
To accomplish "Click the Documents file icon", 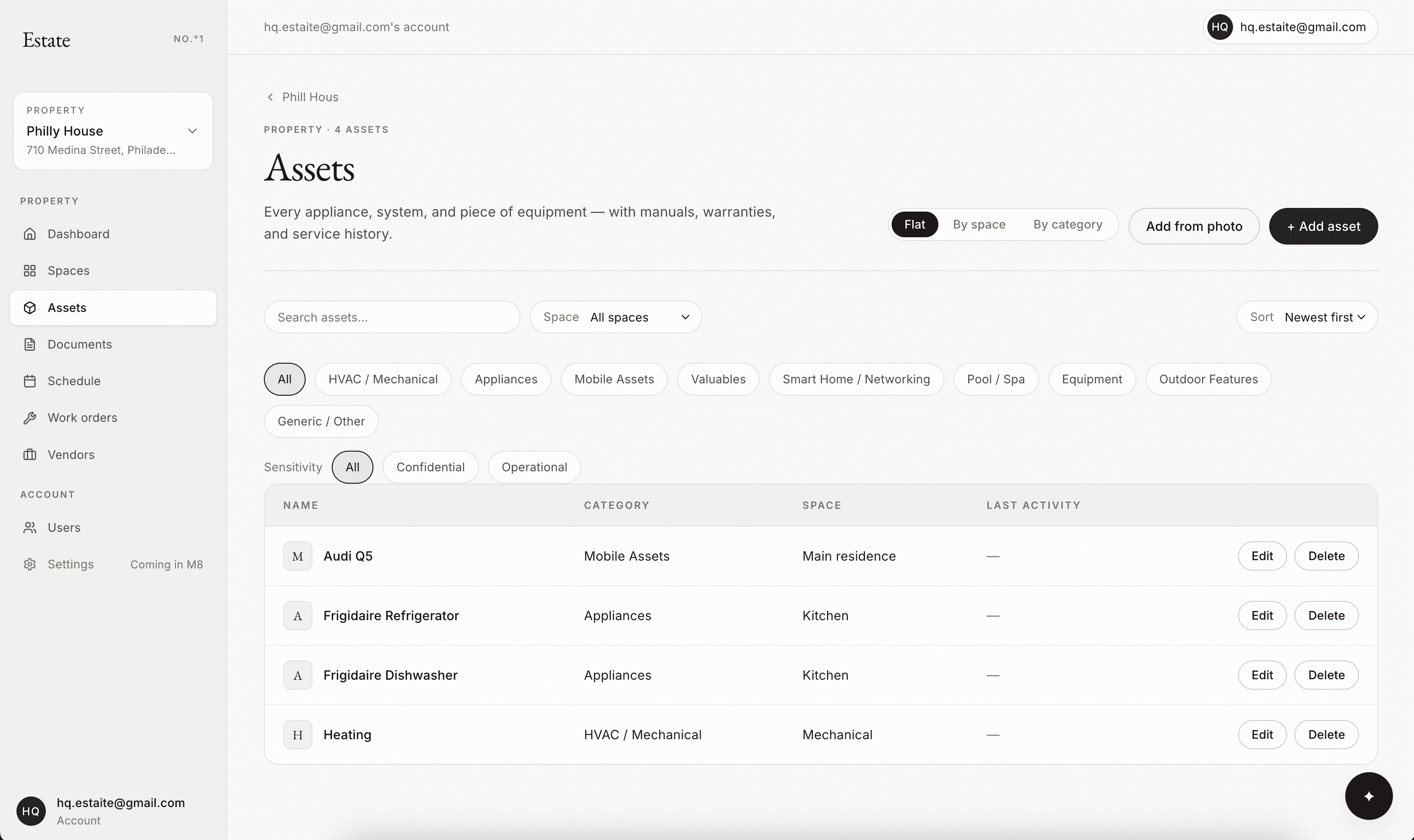I will coord(30,344).
